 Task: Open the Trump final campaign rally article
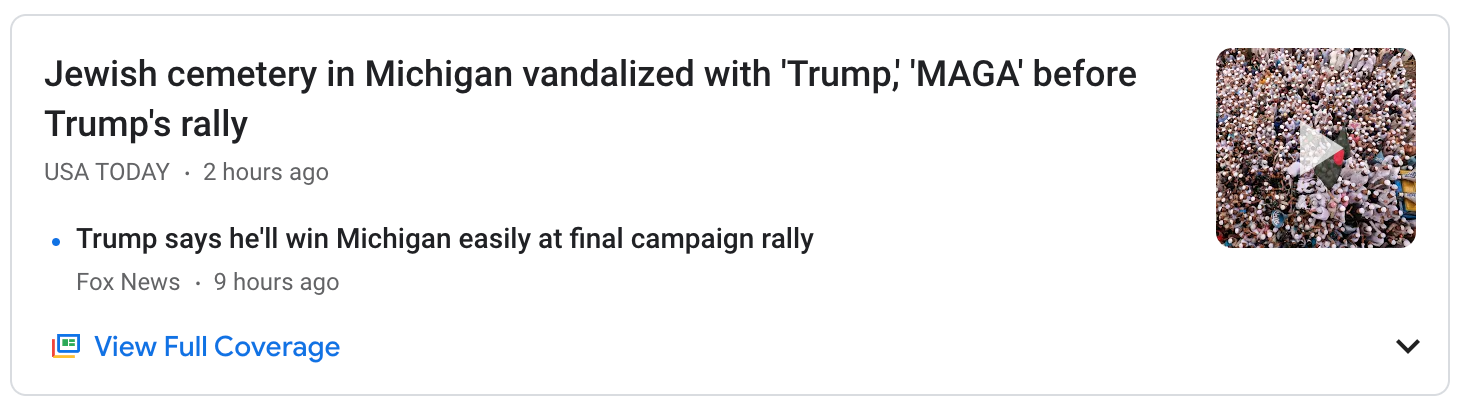tap(444, 240)
